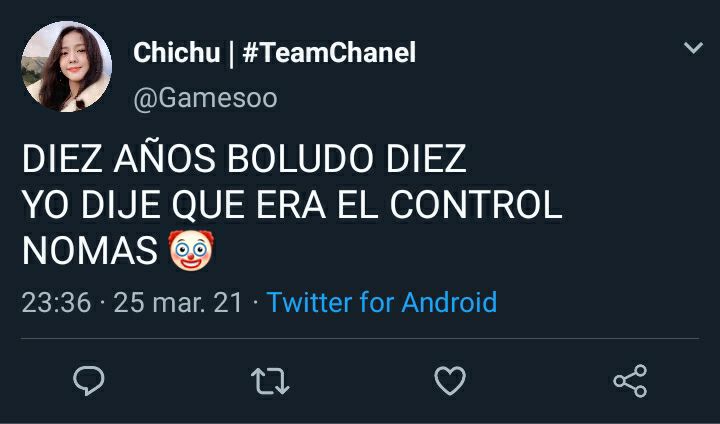Open the tweet options chevron menu
The width and height of the screenshot is (720, 424).
(x=693, y=48)
